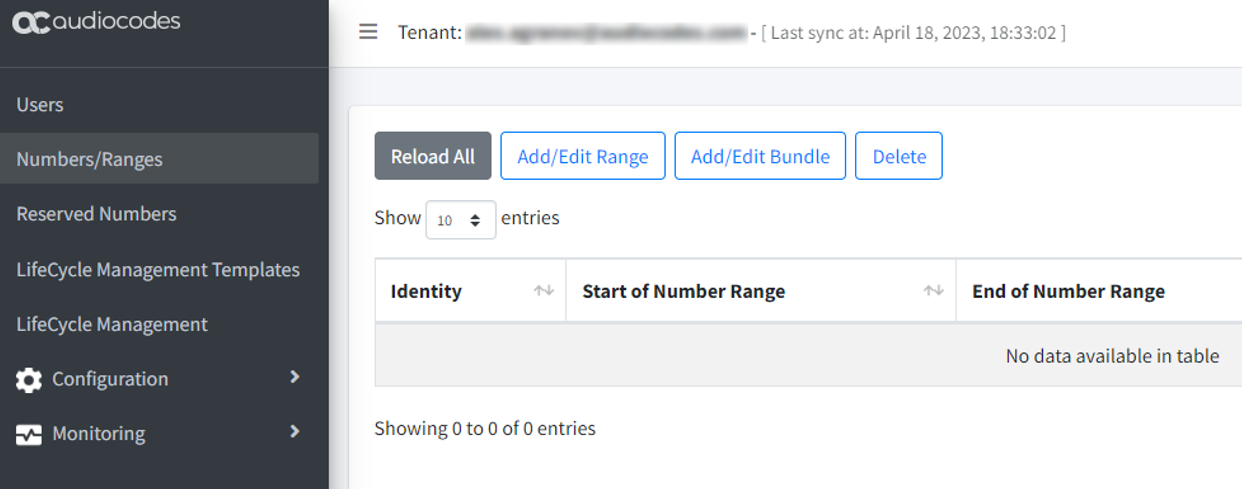Viewport: 1242px width, 489px height.
Task: Click End of Number Range column header
Action: click(1068, 291)
